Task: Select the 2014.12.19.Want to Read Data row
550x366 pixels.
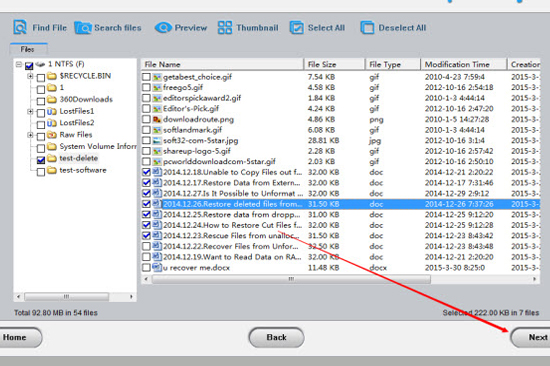Action: pyautogui.click(x=340, y=257)
